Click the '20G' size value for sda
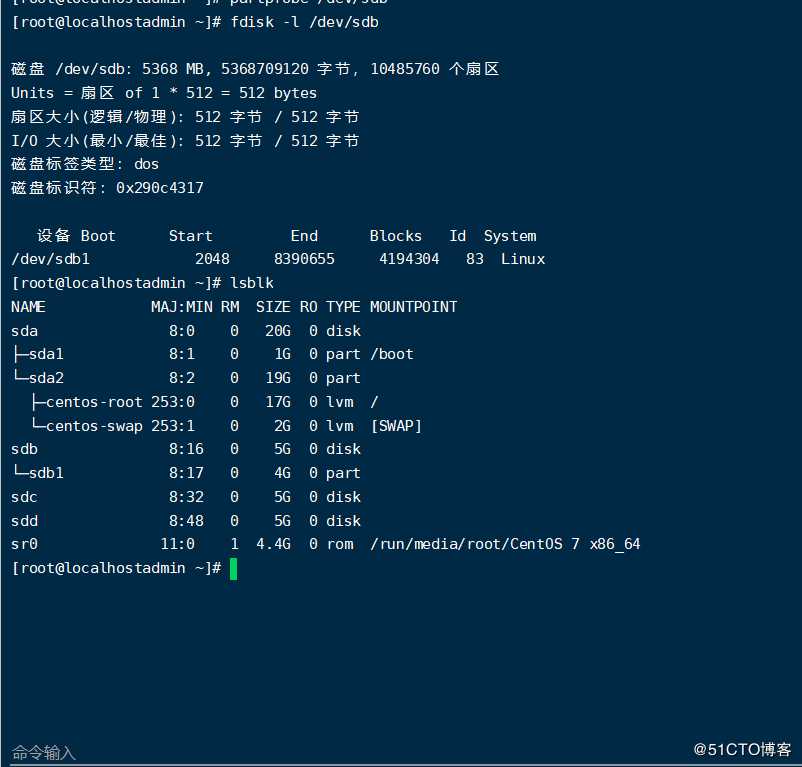 (x=278, y=331)
